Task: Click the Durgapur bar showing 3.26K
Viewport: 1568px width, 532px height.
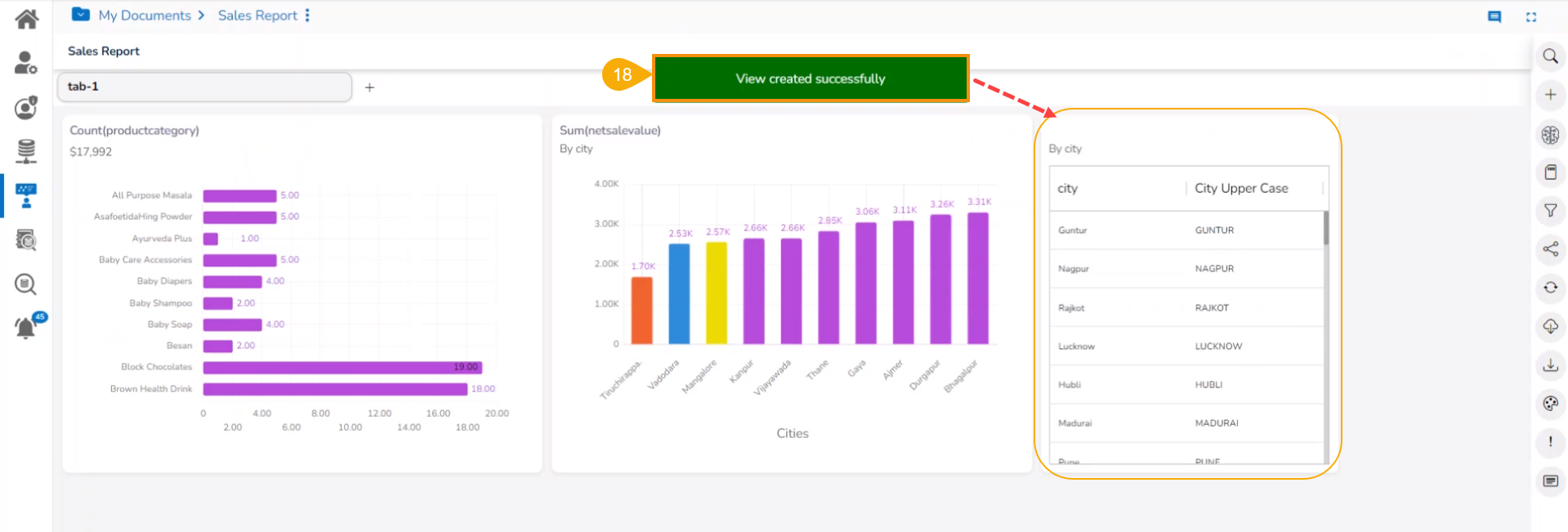Action: point(940,279)
